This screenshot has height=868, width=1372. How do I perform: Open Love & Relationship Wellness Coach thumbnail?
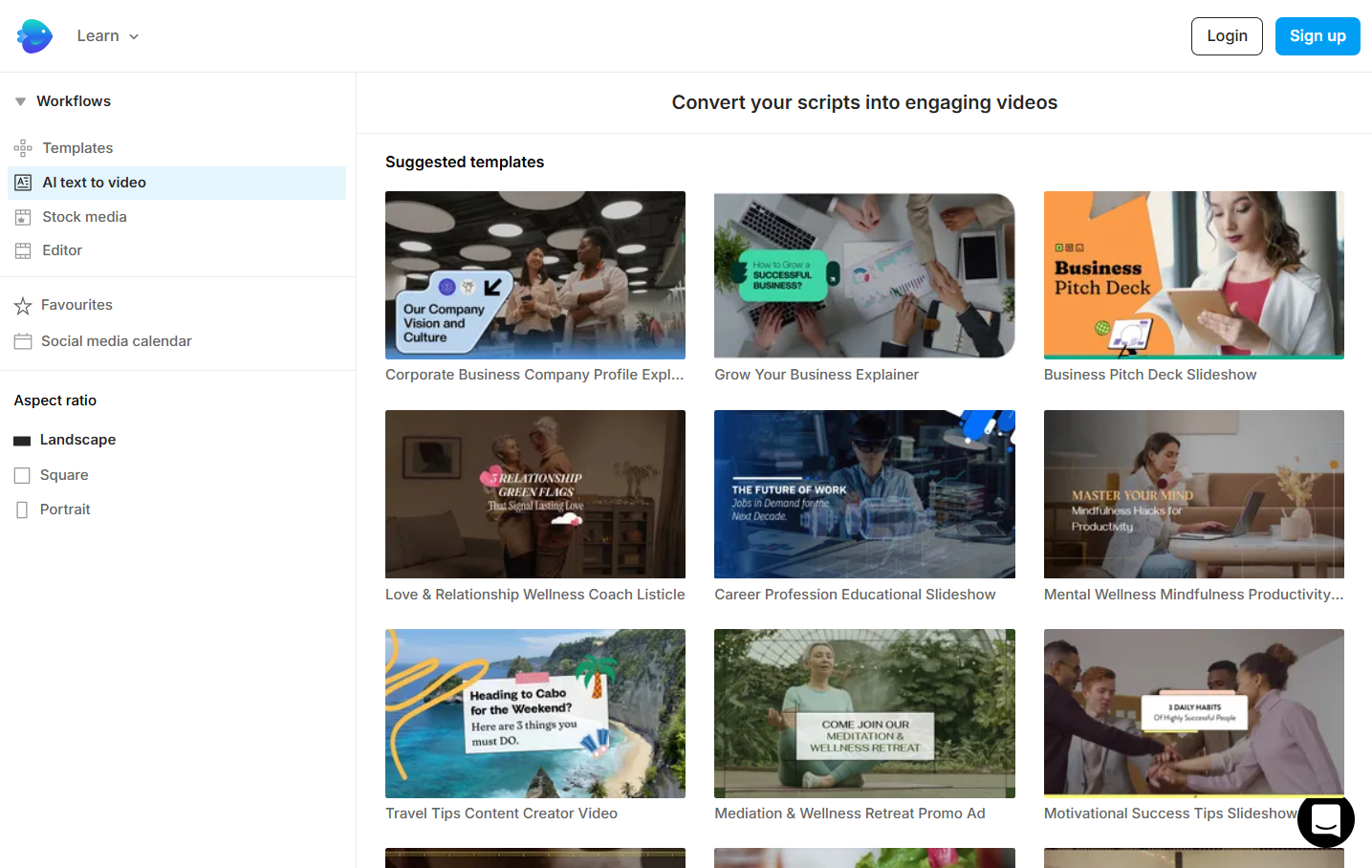(535, 494)
